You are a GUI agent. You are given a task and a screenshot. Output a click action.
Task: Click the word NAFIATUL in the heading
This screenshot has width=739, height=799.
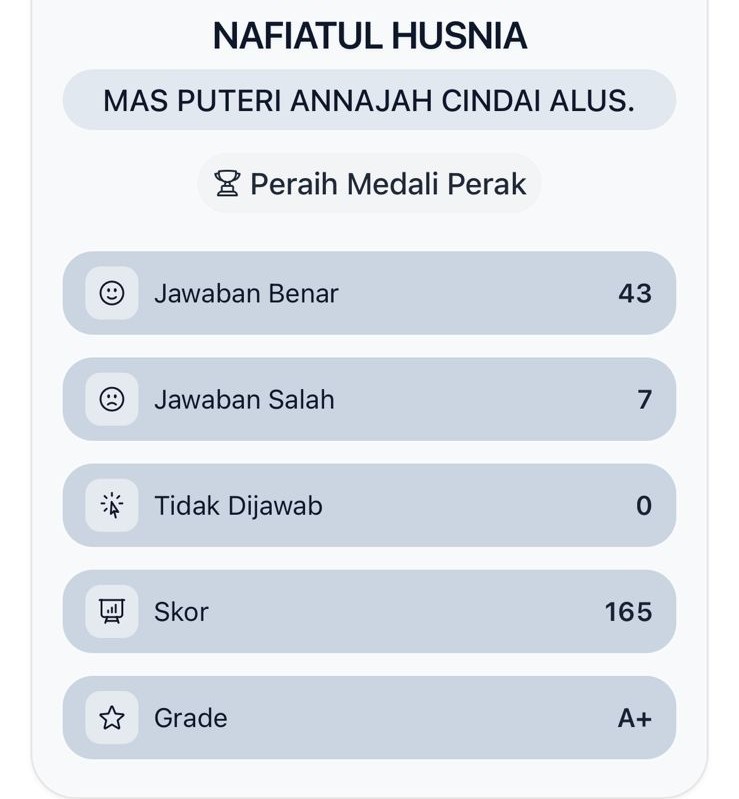pyautogui.click(x=297, y=37)
